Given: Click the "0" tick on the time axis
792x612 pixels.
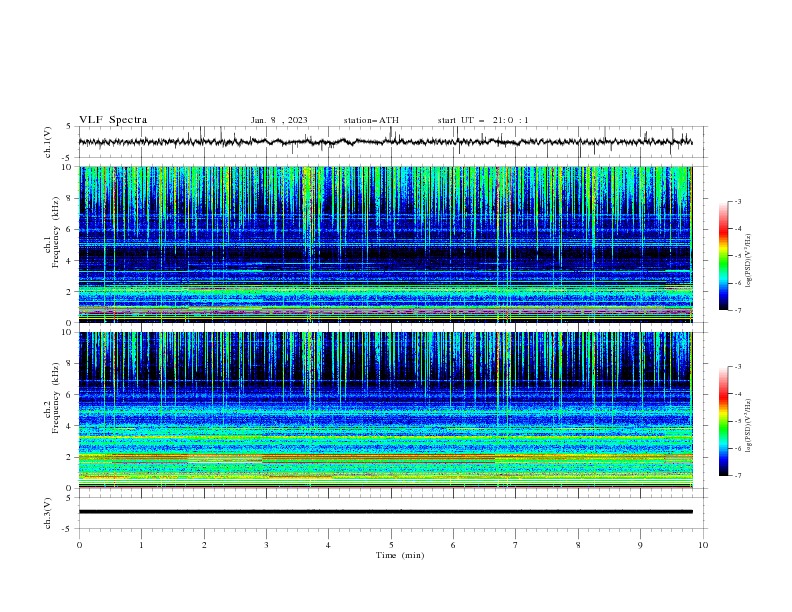Looking at the screenshot, I should point(79,545).
